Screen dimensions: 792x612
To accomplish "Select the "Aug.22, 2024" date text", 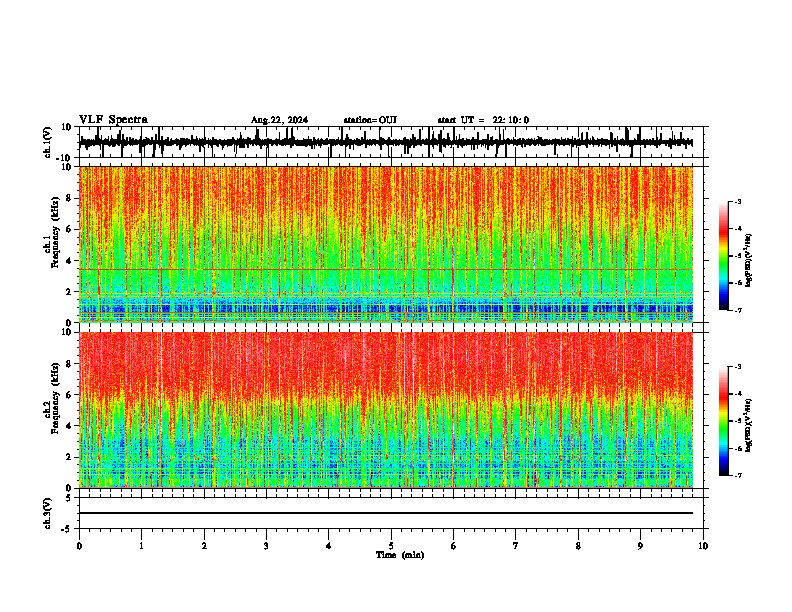I will tap(279, 120).
